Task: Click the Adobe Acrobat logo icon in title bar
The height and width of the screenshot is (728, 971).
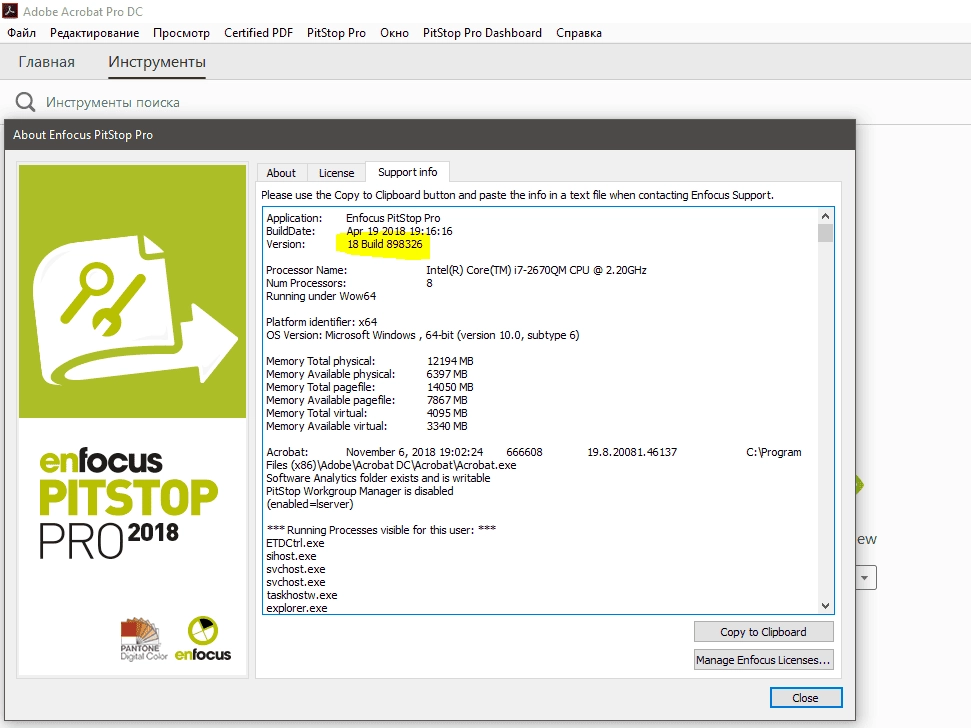Action: [10, 11]
